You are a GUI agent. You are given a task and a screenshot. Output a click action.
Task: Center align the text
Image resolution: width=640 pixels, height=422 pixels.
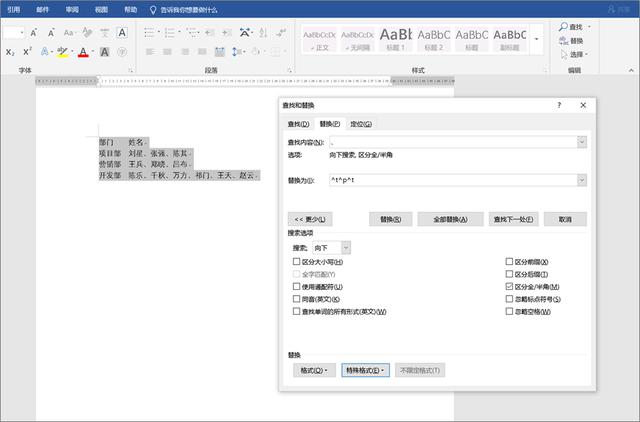[x=167, y=52]
